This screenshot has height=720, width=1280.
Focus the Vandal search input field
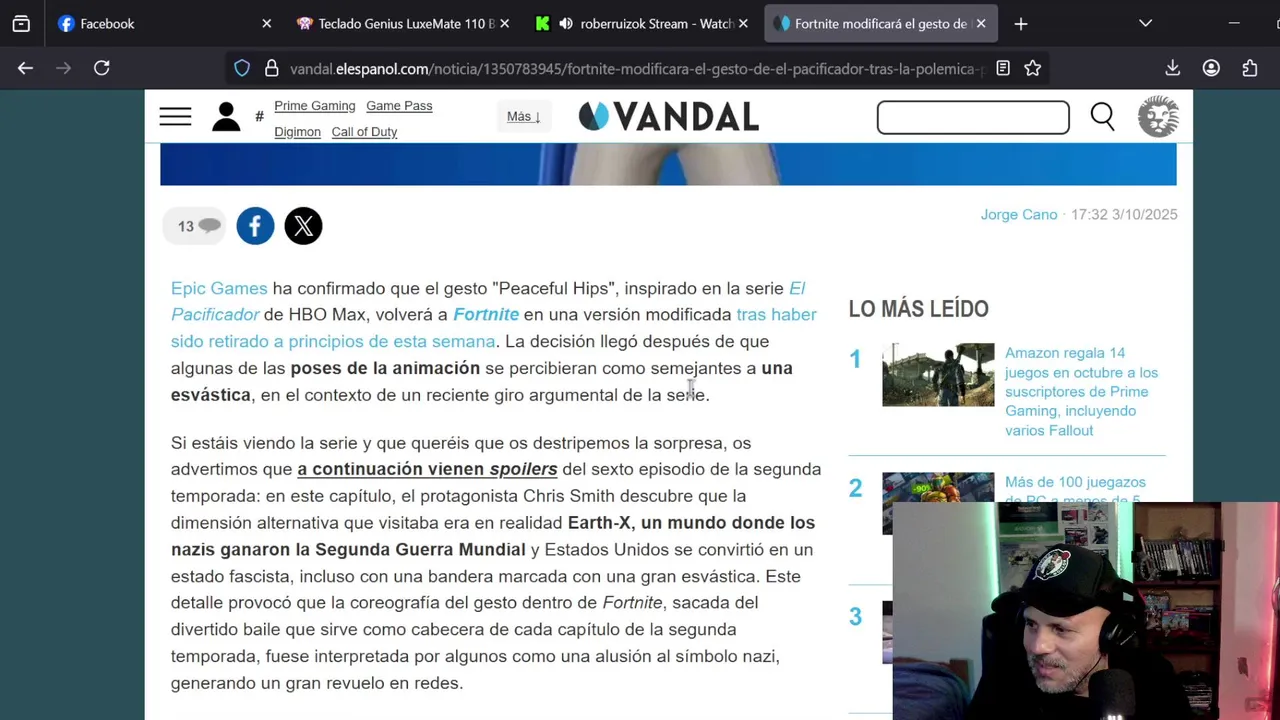click(x=973, y=117)
